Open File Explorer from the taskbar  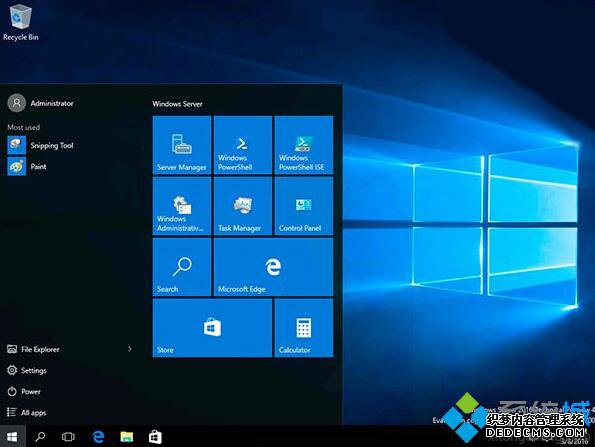tap(127, 437)
